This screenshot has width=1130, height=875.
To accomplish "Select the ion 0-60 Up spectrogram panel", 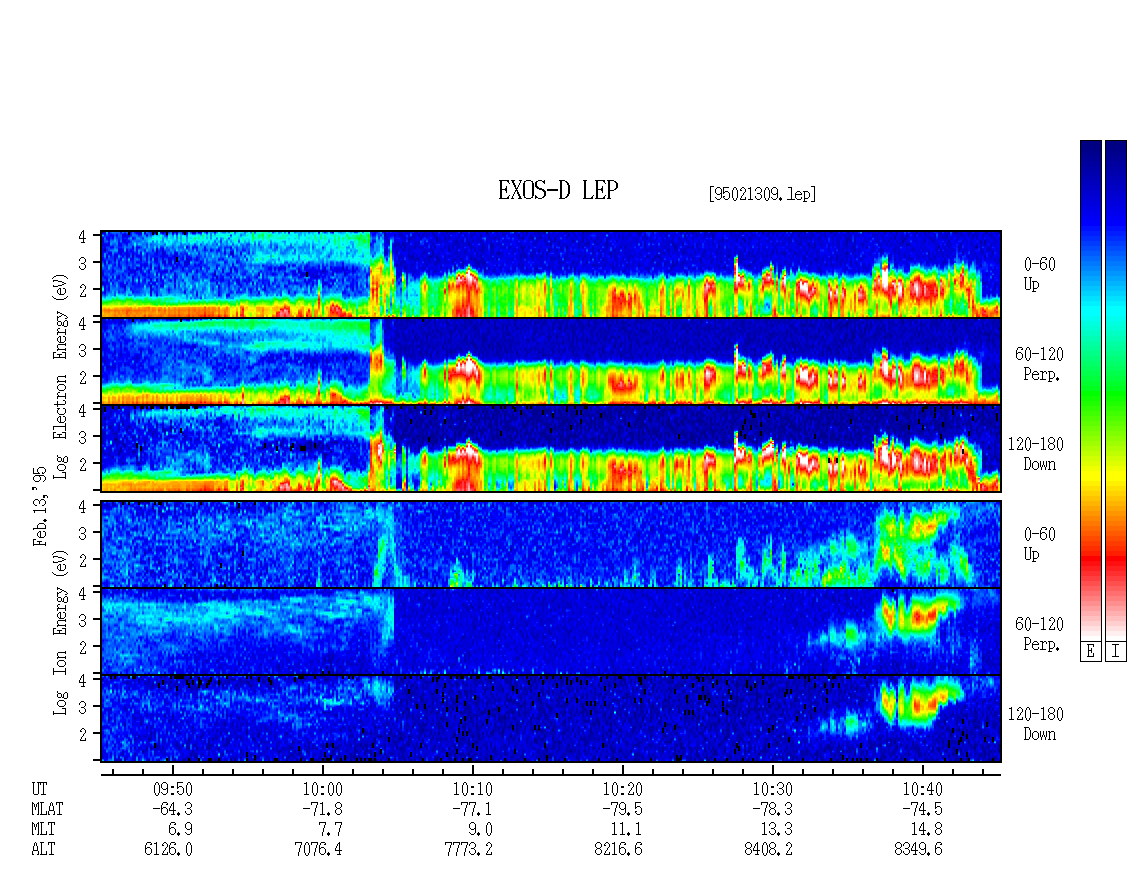I will (551, 544).
